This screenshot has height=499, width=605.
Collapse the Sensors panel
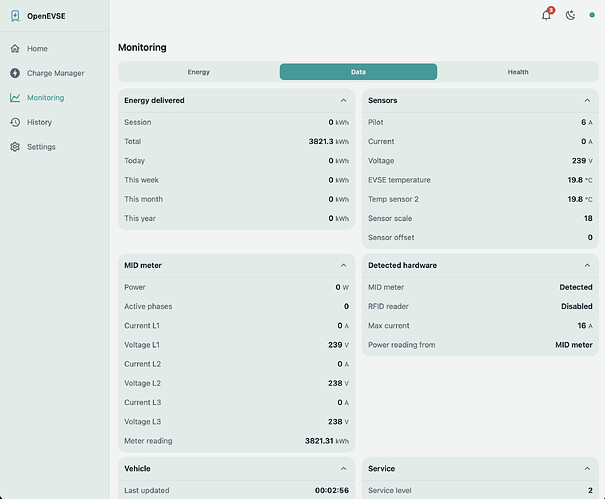coord(587,100)
